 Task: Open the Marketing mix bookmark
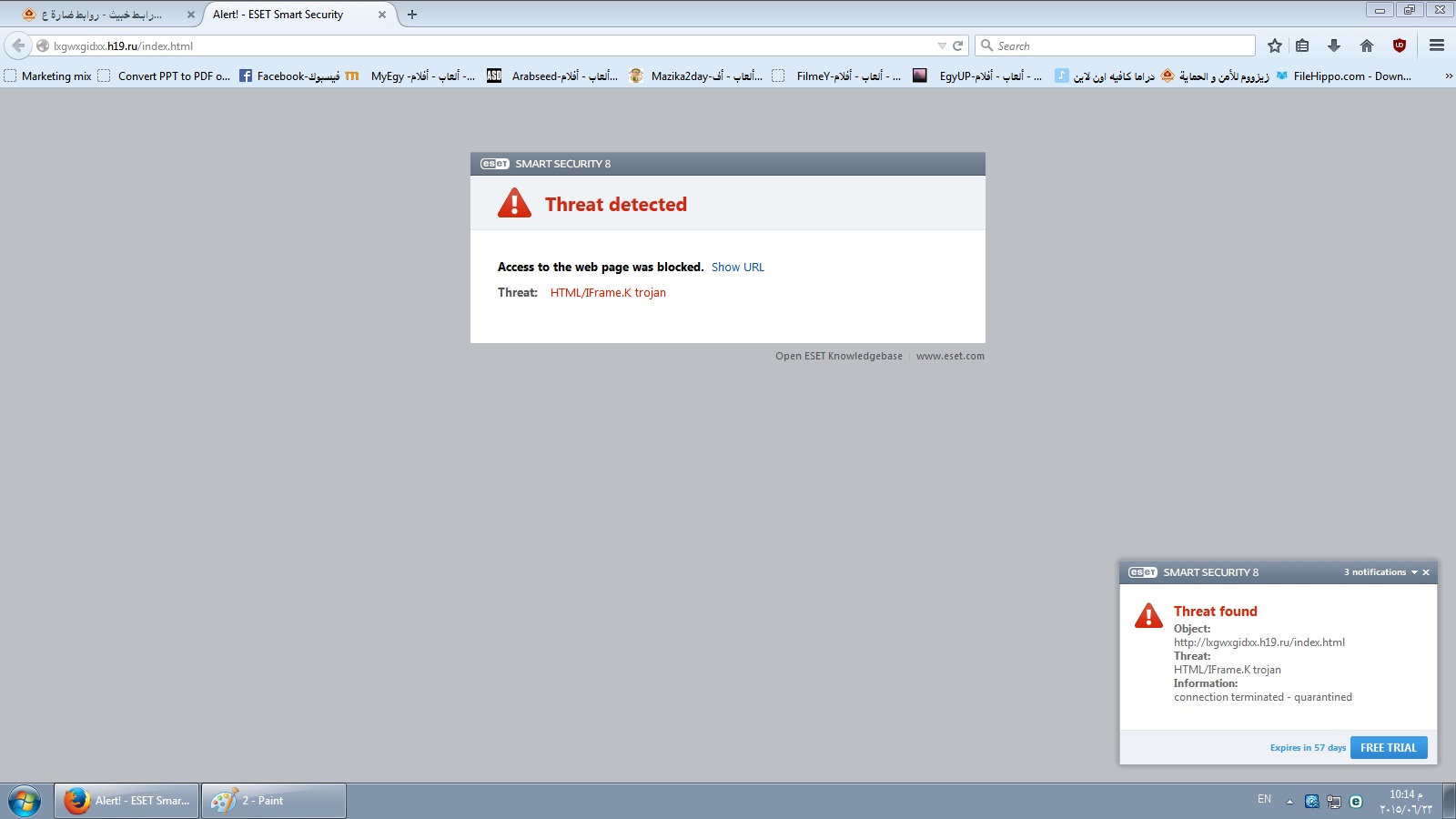(48, 76)
